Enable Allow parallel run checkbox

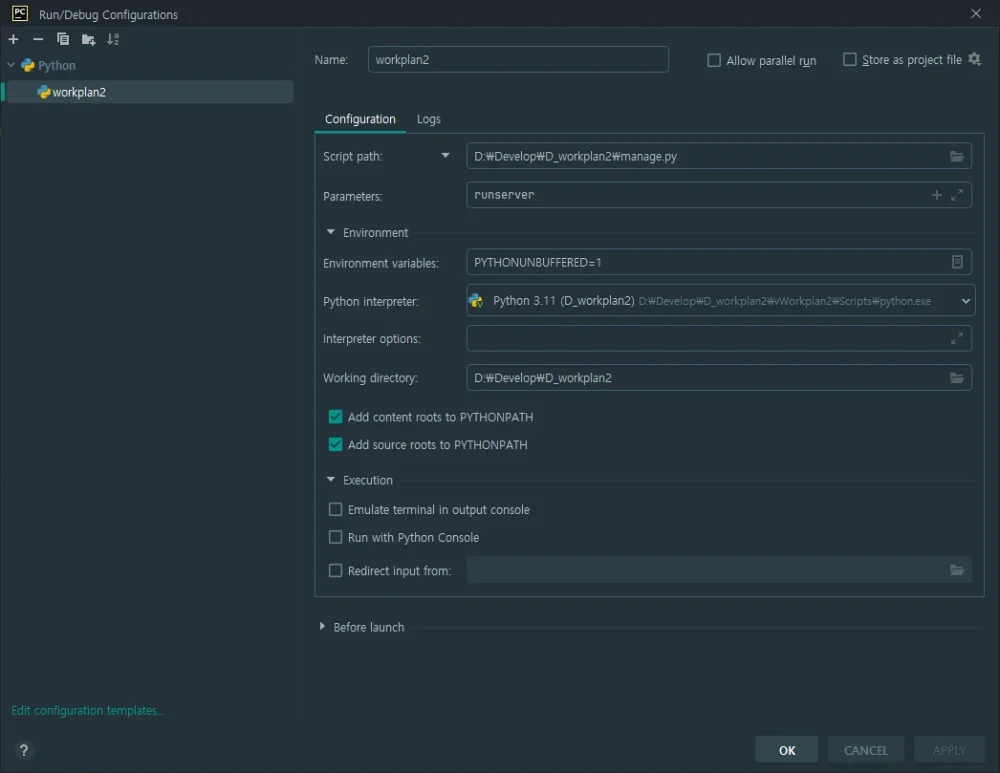coord(714,60)
